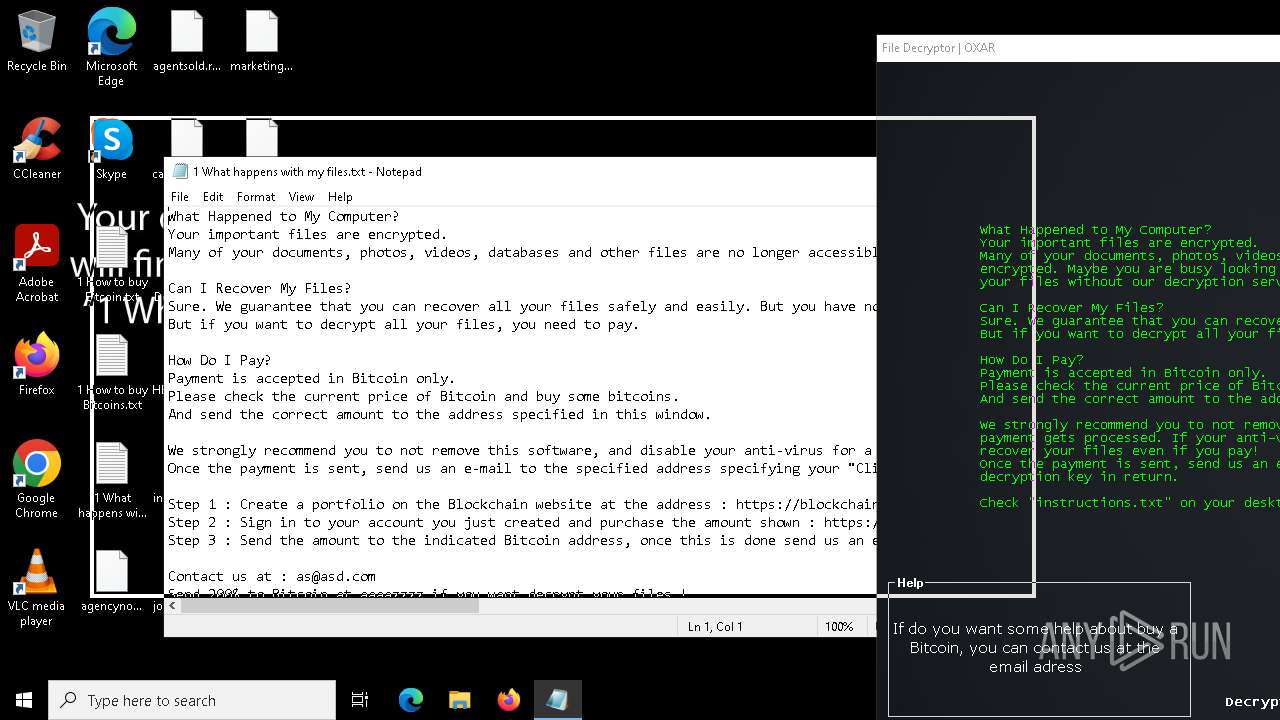The width and height of the screenshot is (1280, 720).
Task: Click the 'Step 1 : Create a portfolio' line
Action: coord(521,504)
